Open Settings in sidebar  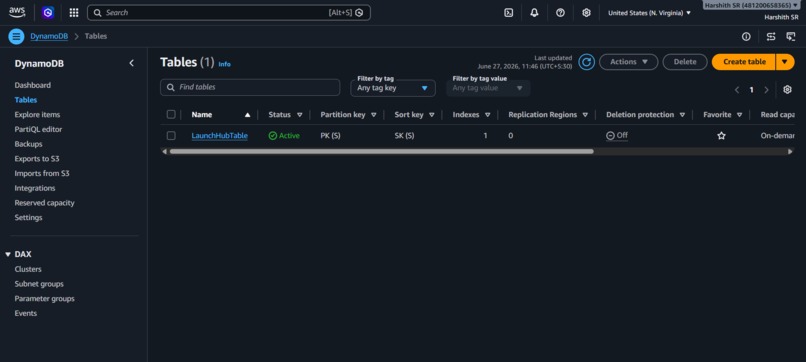pyautogui.click(x=28, y=218)
